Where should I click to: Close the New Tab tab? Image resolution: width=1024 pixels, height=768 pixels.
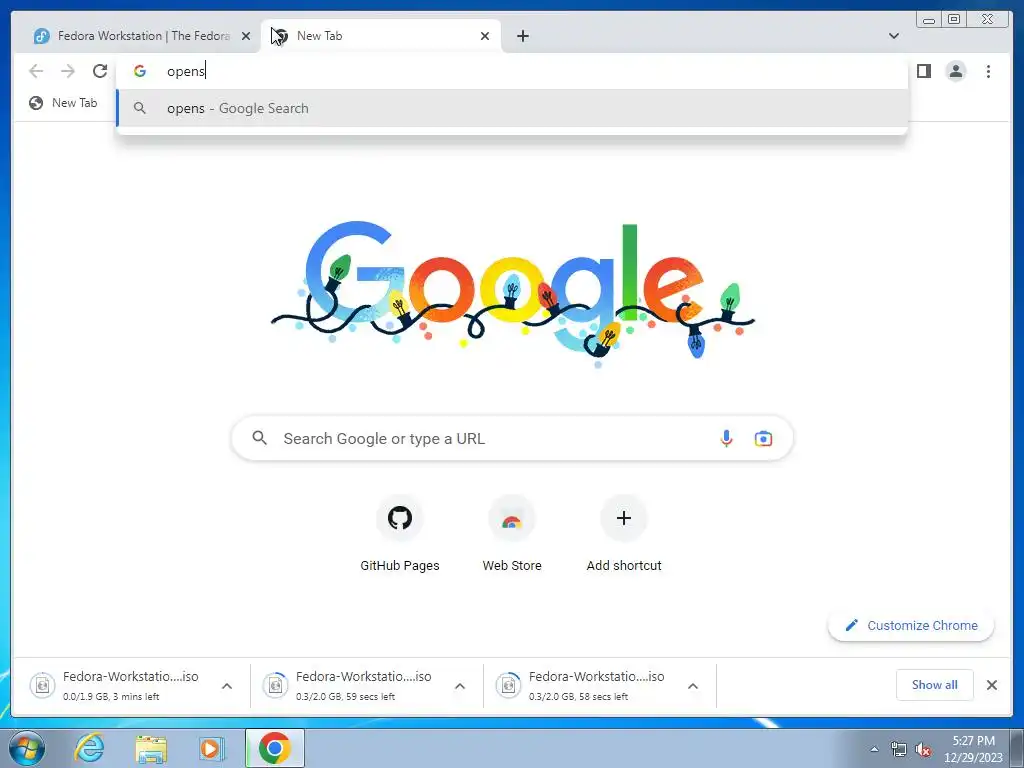coord(485,36)
